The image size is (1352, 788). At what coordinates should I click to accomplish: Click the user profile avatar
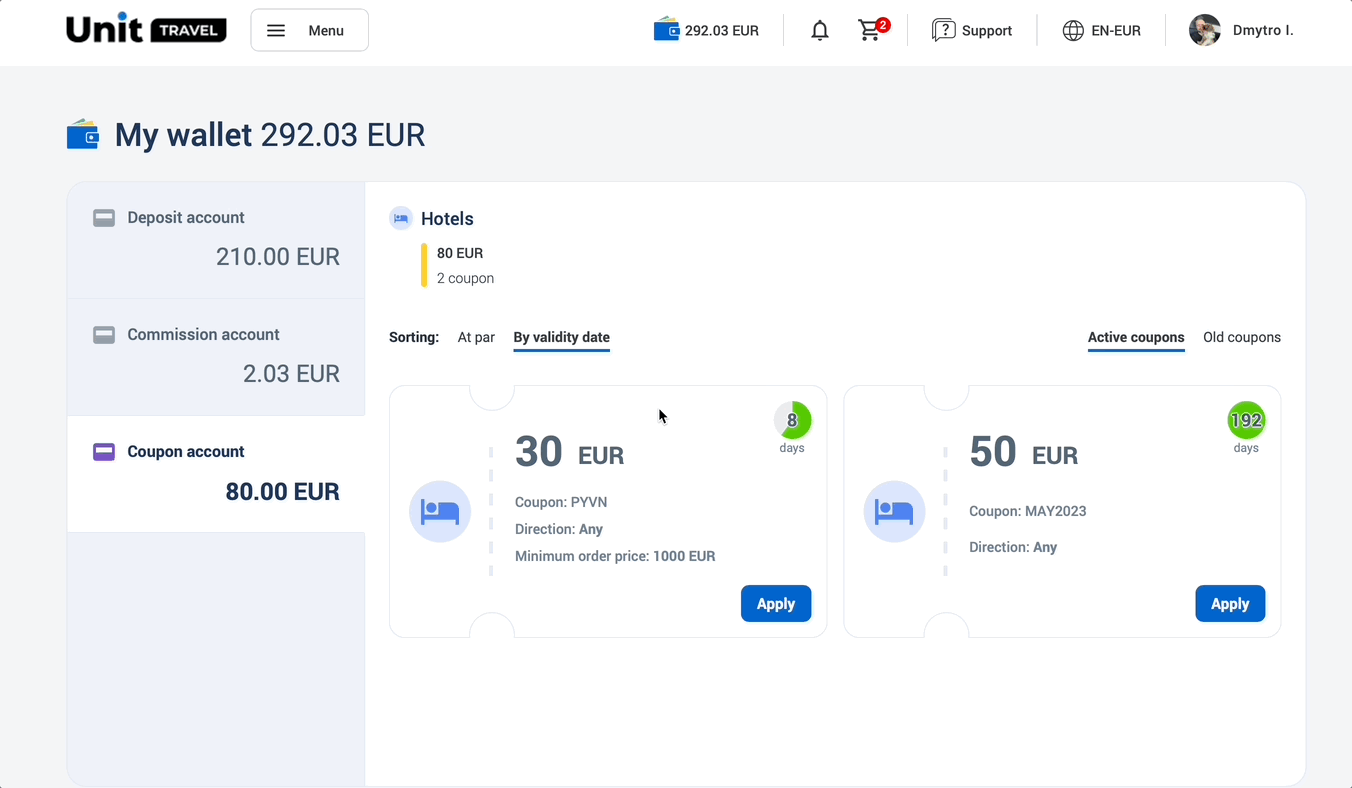[x=1205, y=30]
